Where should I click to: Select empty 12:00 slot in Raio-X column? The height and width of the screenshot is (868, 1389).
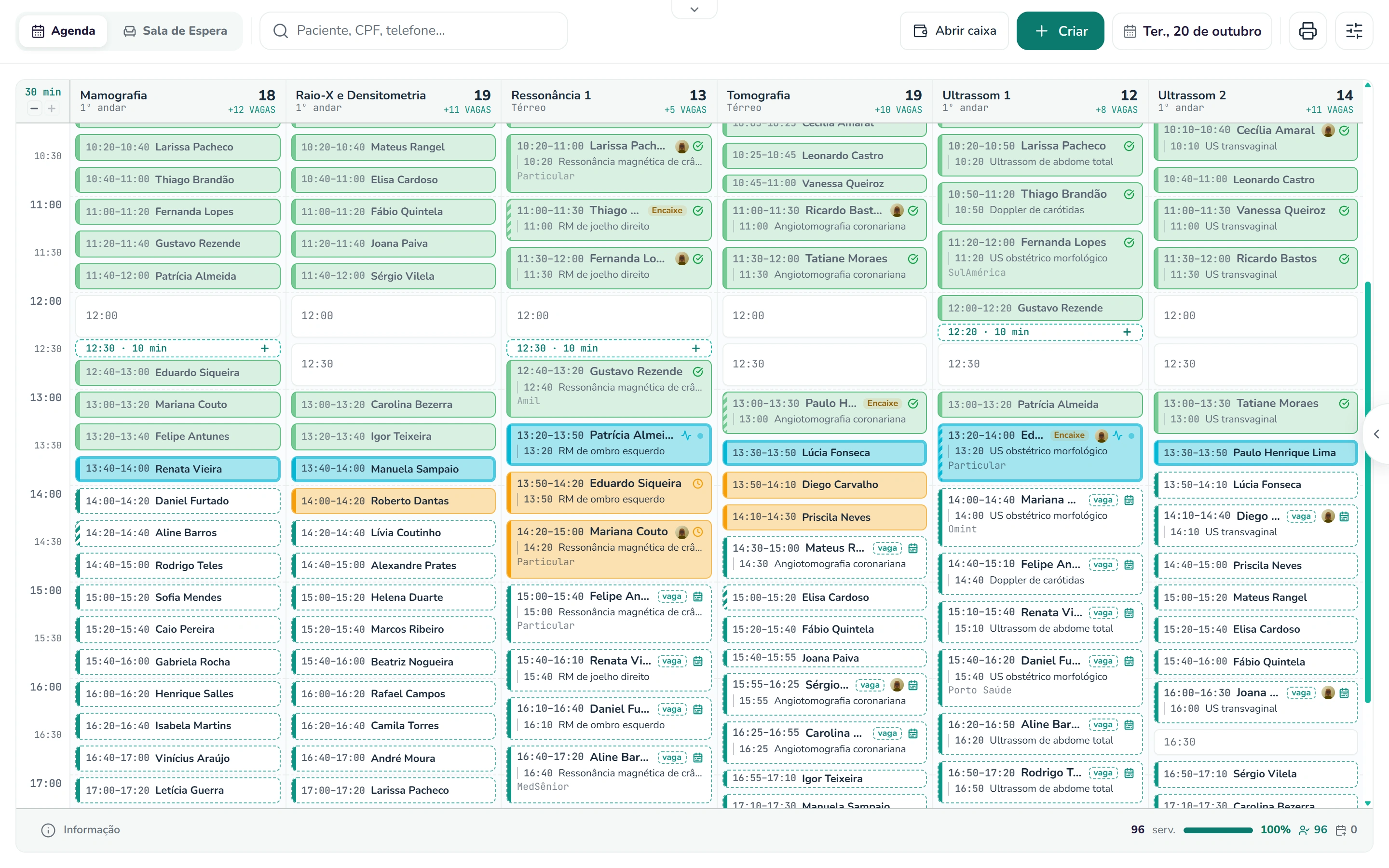pos(394,316)
